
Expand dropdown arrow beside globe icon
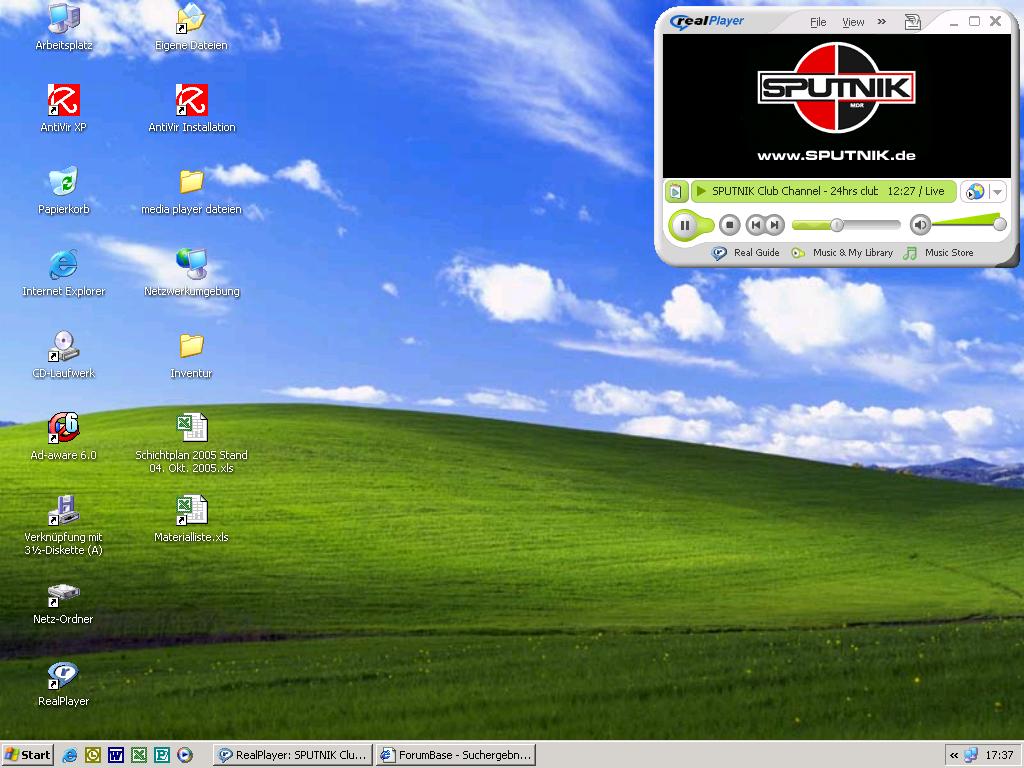tap(997, 191)
